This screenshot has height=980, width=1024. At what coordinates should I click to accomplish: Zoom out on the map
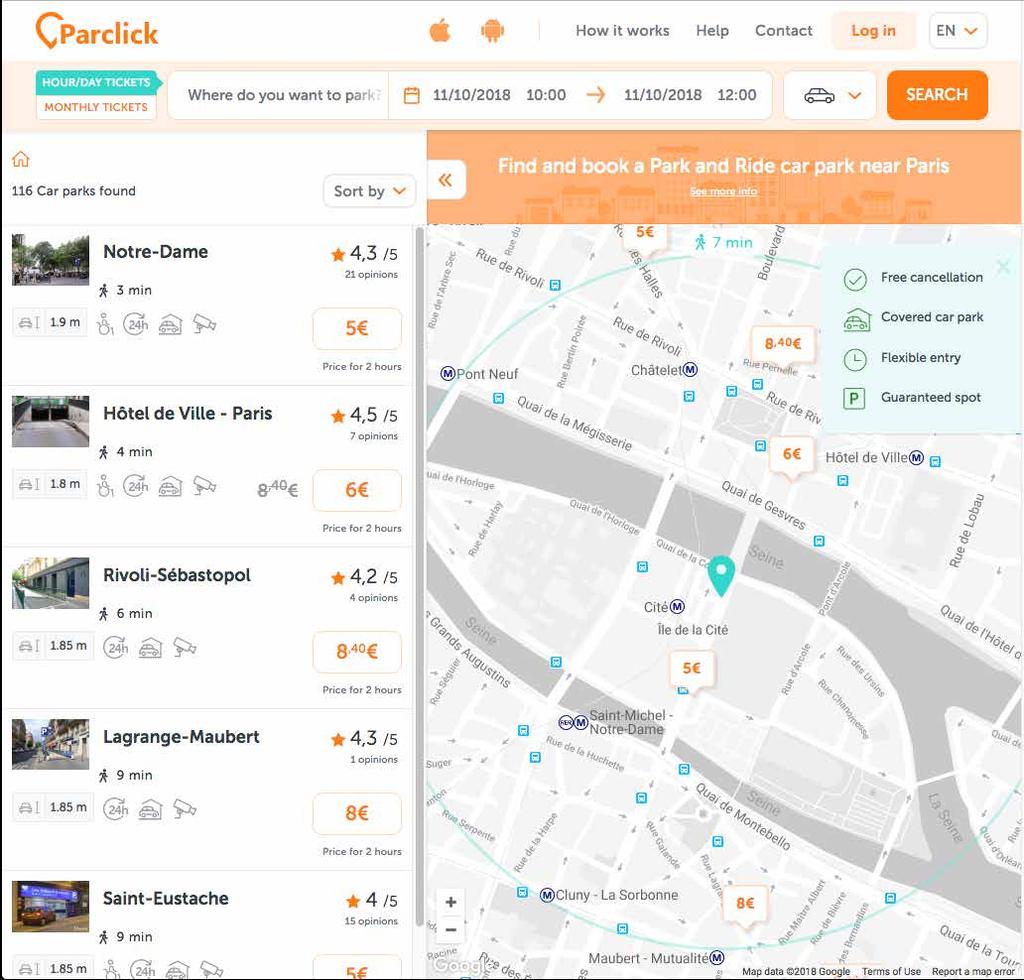[451, 929]
